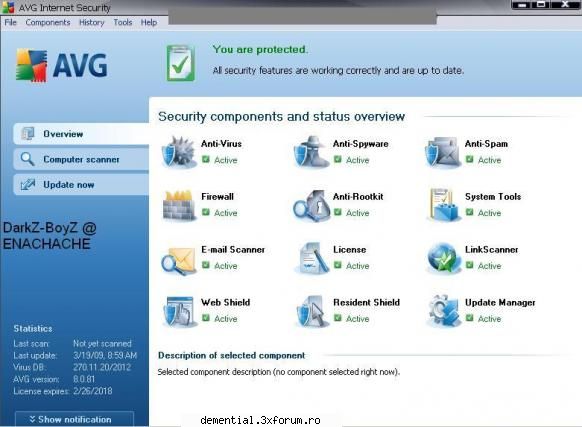Click LinkScanner green Active status check
This screenshot has height=427, width=582.
point(470,265)
